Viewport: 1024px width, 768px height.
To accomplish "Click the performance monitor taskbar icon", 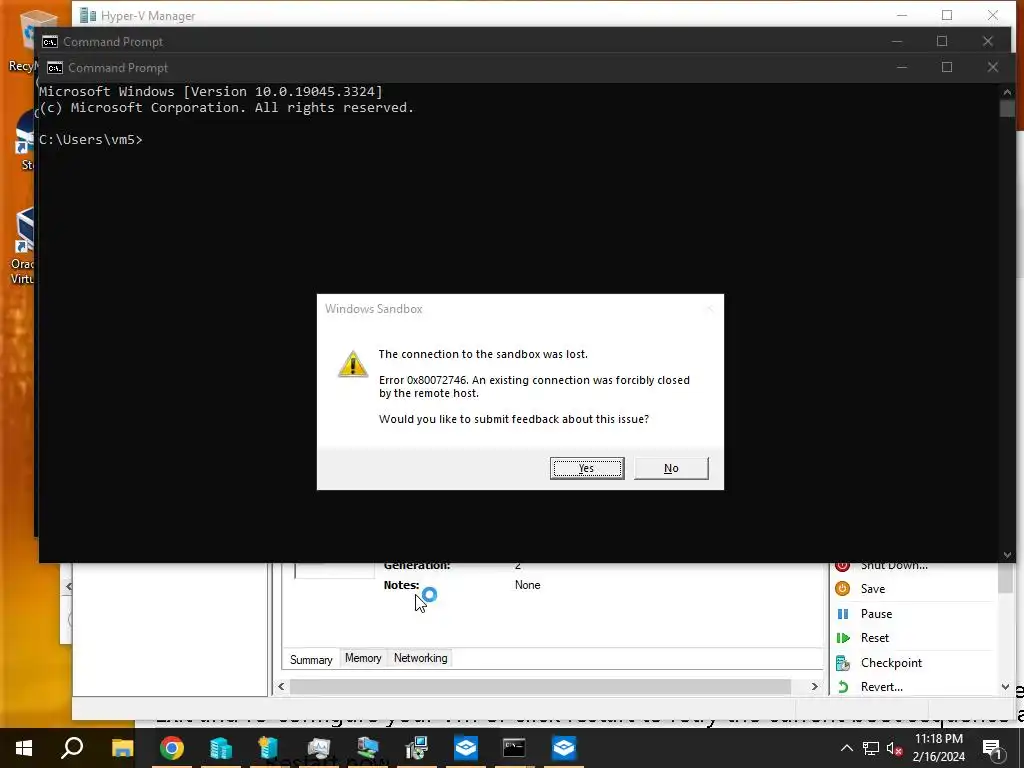I will [x=319, y=748].
